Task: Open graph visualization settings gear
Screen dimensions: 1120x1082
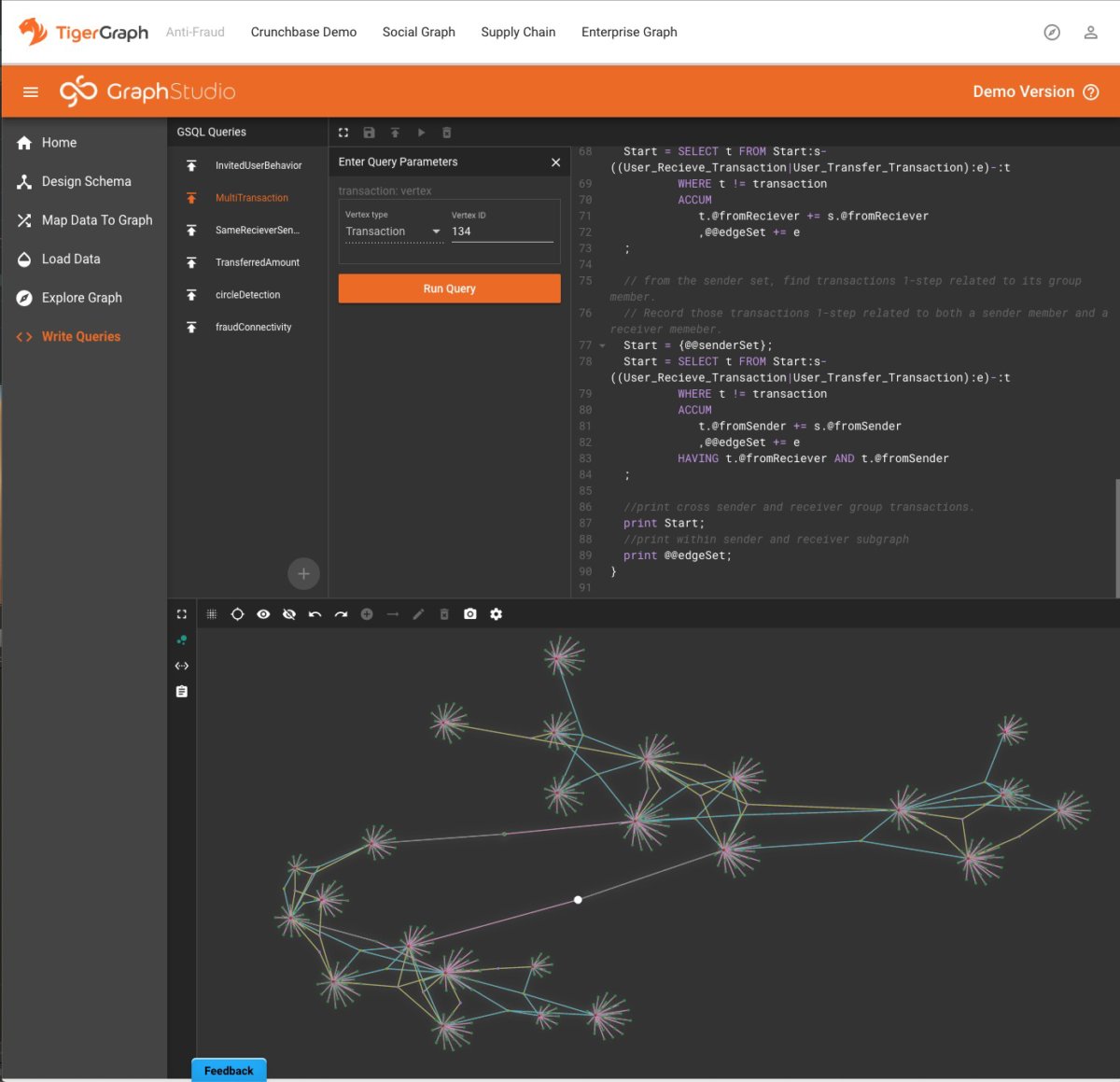Action: coord(496,613)
